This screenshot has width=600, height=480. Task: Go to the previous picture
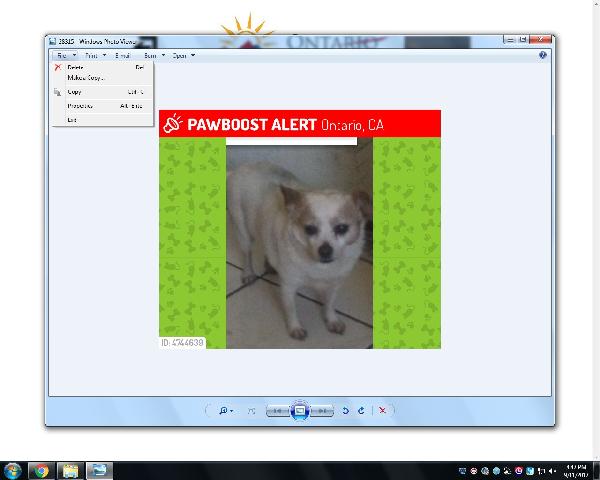coord(278,411)
